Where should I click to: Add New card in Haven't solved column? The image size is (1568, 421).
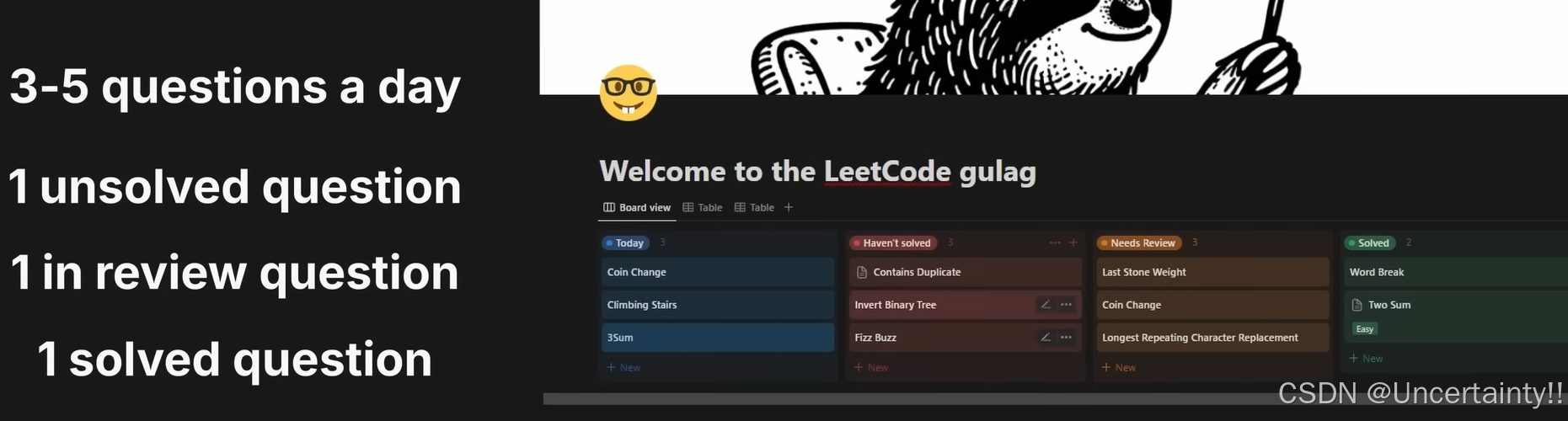coord(871,368)
